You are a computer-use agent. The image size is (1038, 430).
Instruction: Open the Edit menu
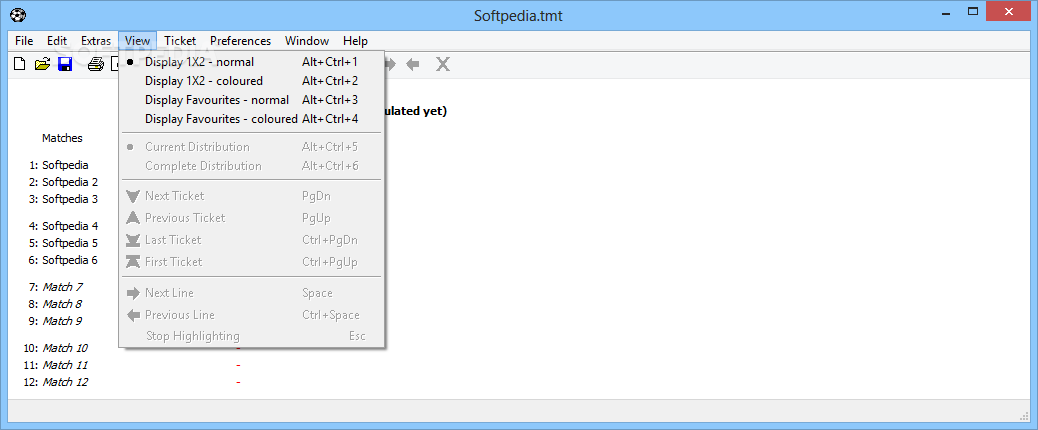click(57, 41)
